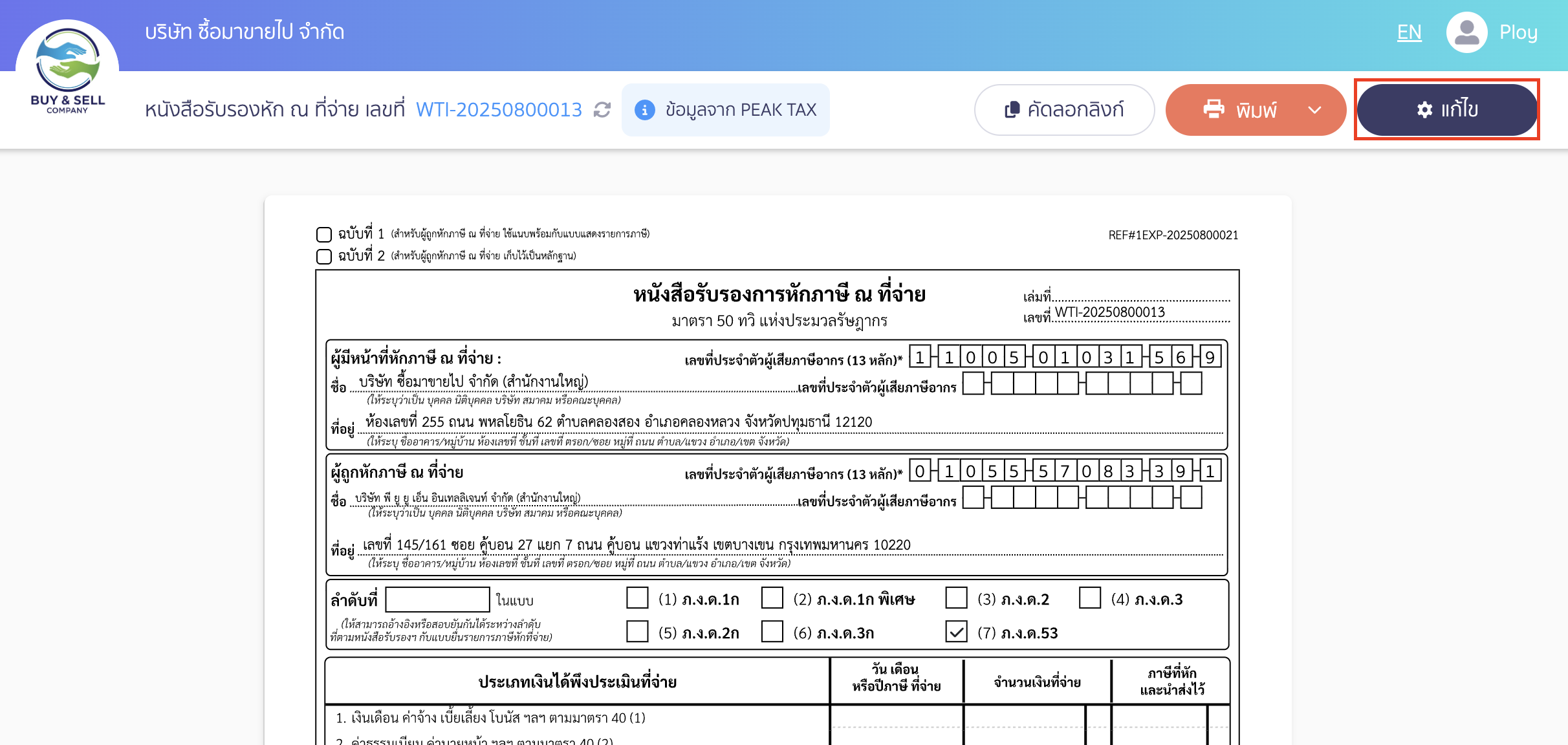Expand the print options dropdown chevron
The height and width of the screenshot is (745, 1568).
point(1313,110)
